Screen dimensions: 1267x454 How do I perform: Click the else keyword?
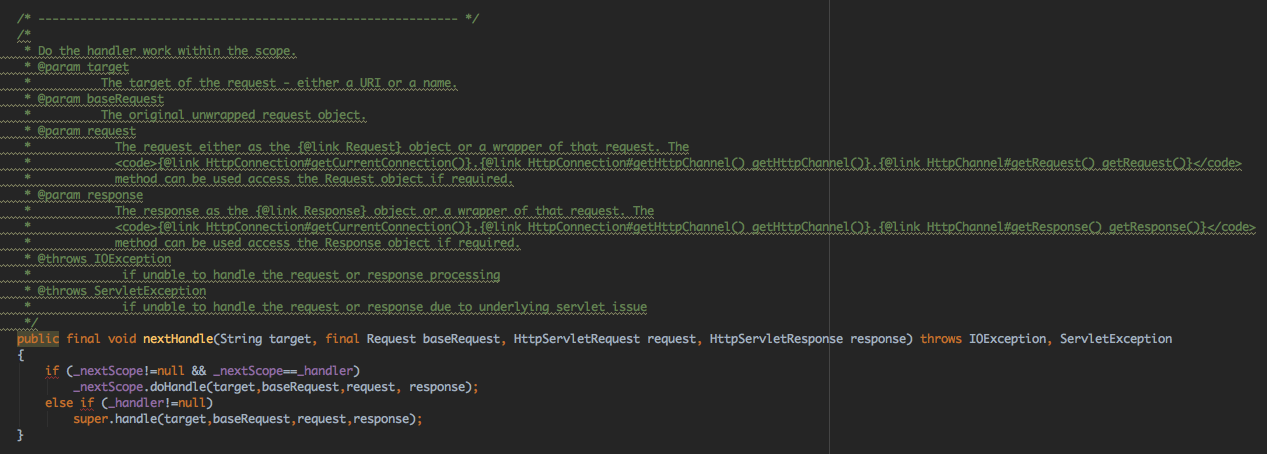(59, 403)
